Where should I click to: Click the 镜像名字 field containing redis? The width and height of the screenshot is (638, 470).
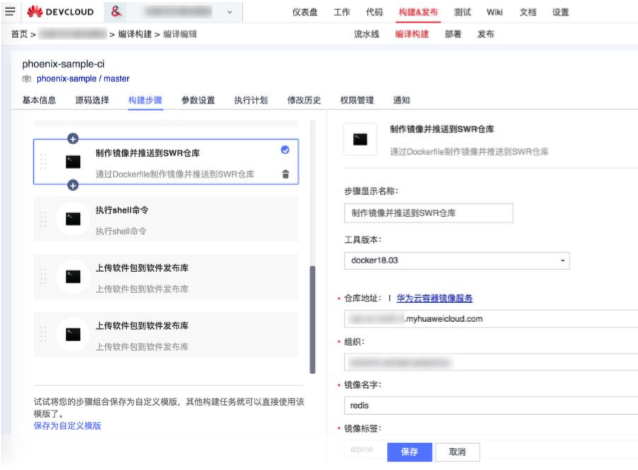[x=491, y=406]
